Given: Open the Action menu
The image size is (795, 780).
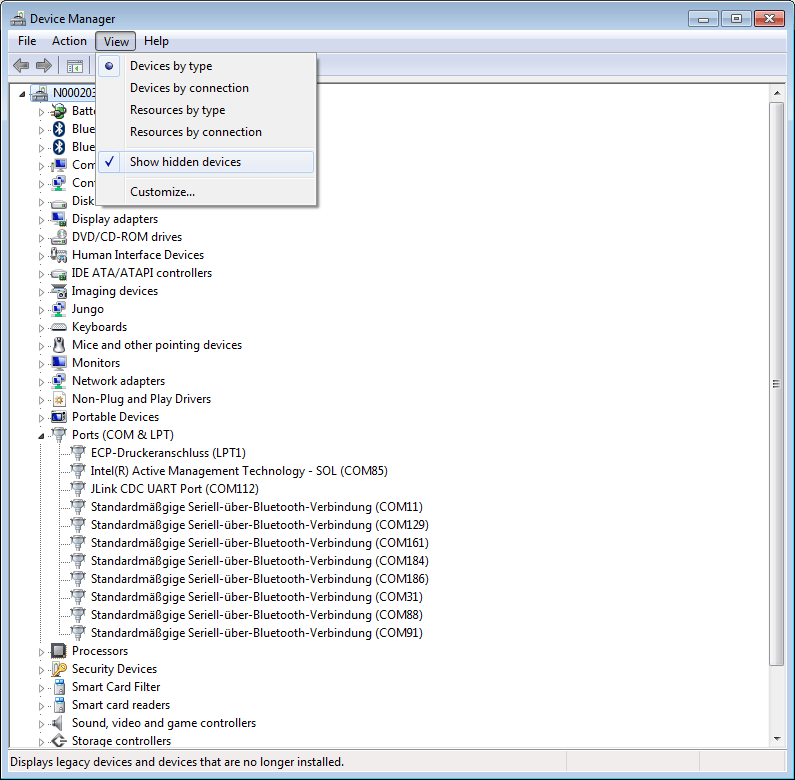Looking at the screenshot, I should tap(69, 41).
